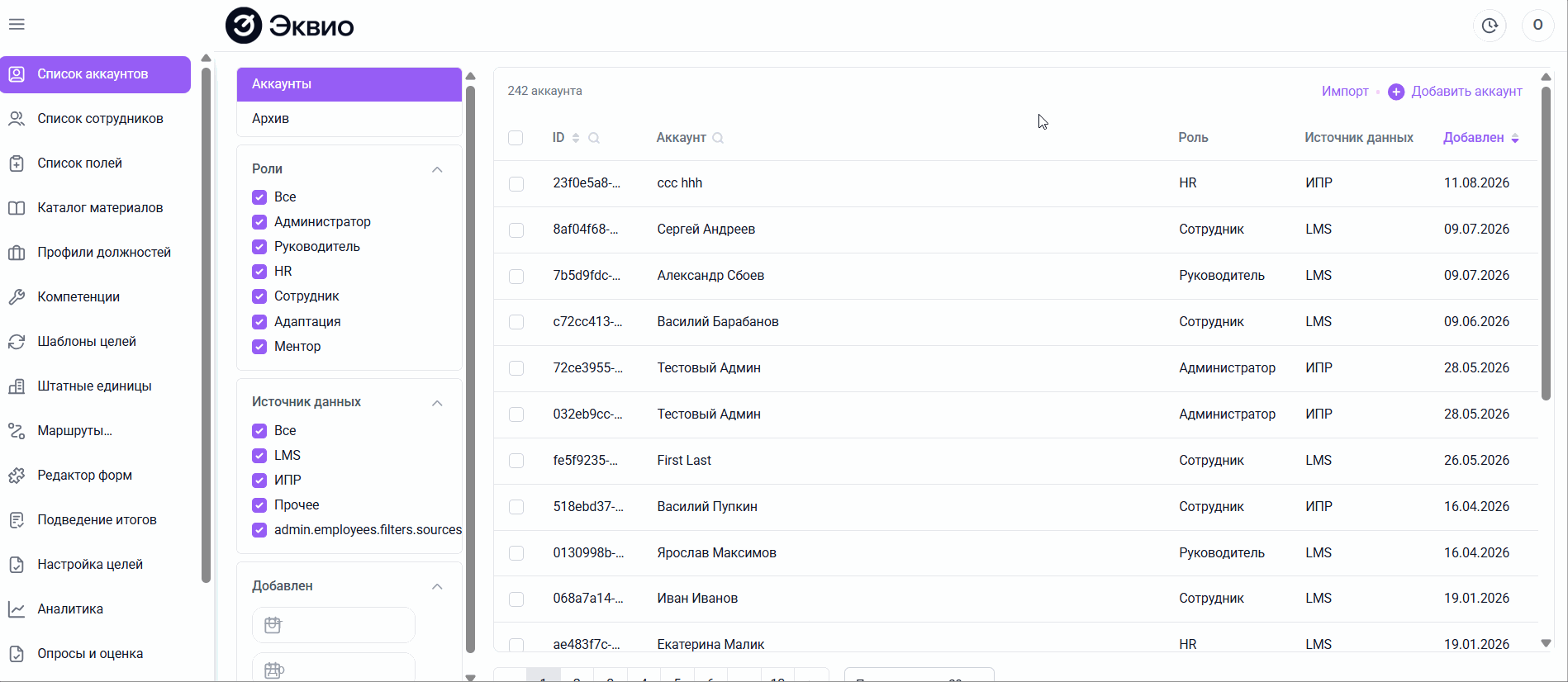This screenshot has height=682, width=1568.
Task: Sort by the ID column arrows
Action: tap(576, 138)
